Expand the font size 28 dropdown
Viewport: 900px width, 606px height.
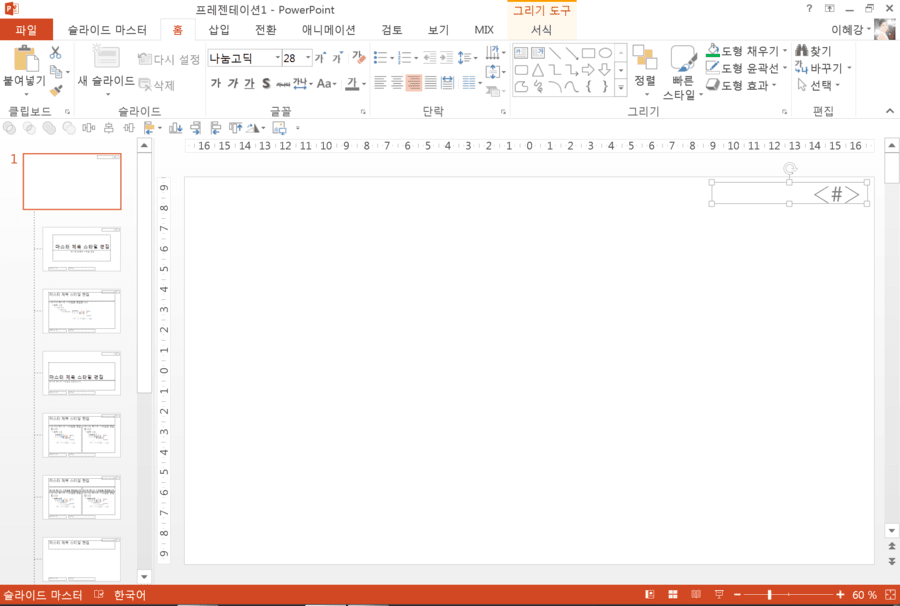click(x=308, y=58)
